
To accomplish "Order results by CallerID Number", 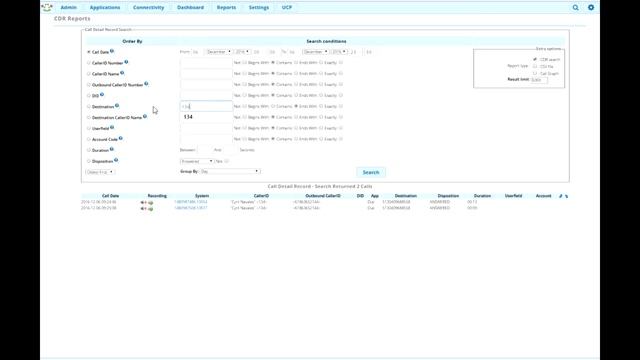I will (x=89, y=63).
